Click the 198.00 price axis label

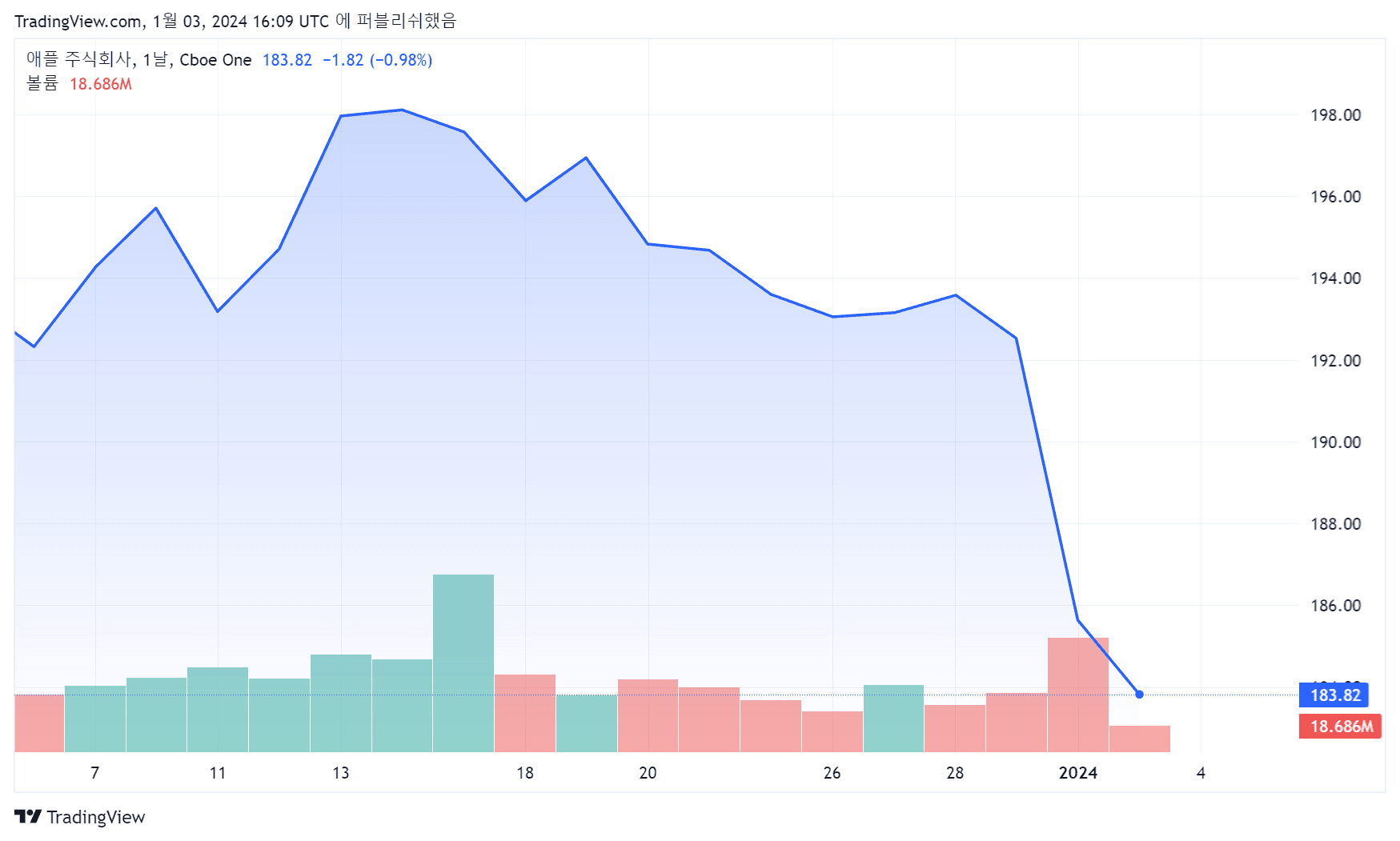tap(1335, 115)
